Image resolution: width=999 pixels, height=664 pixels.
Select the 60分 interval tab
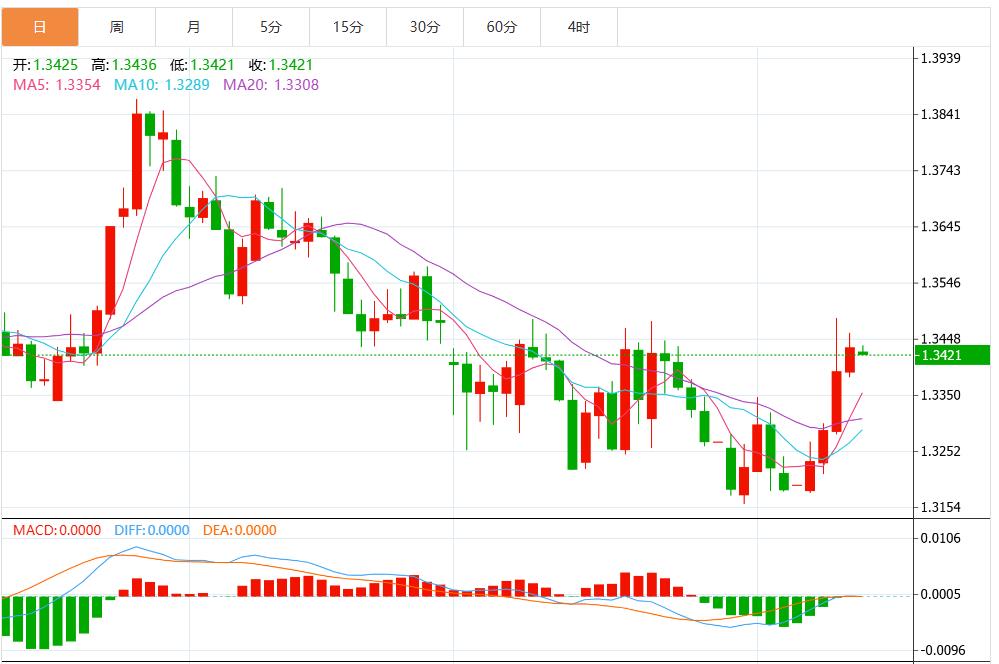(x=502, y=27)
